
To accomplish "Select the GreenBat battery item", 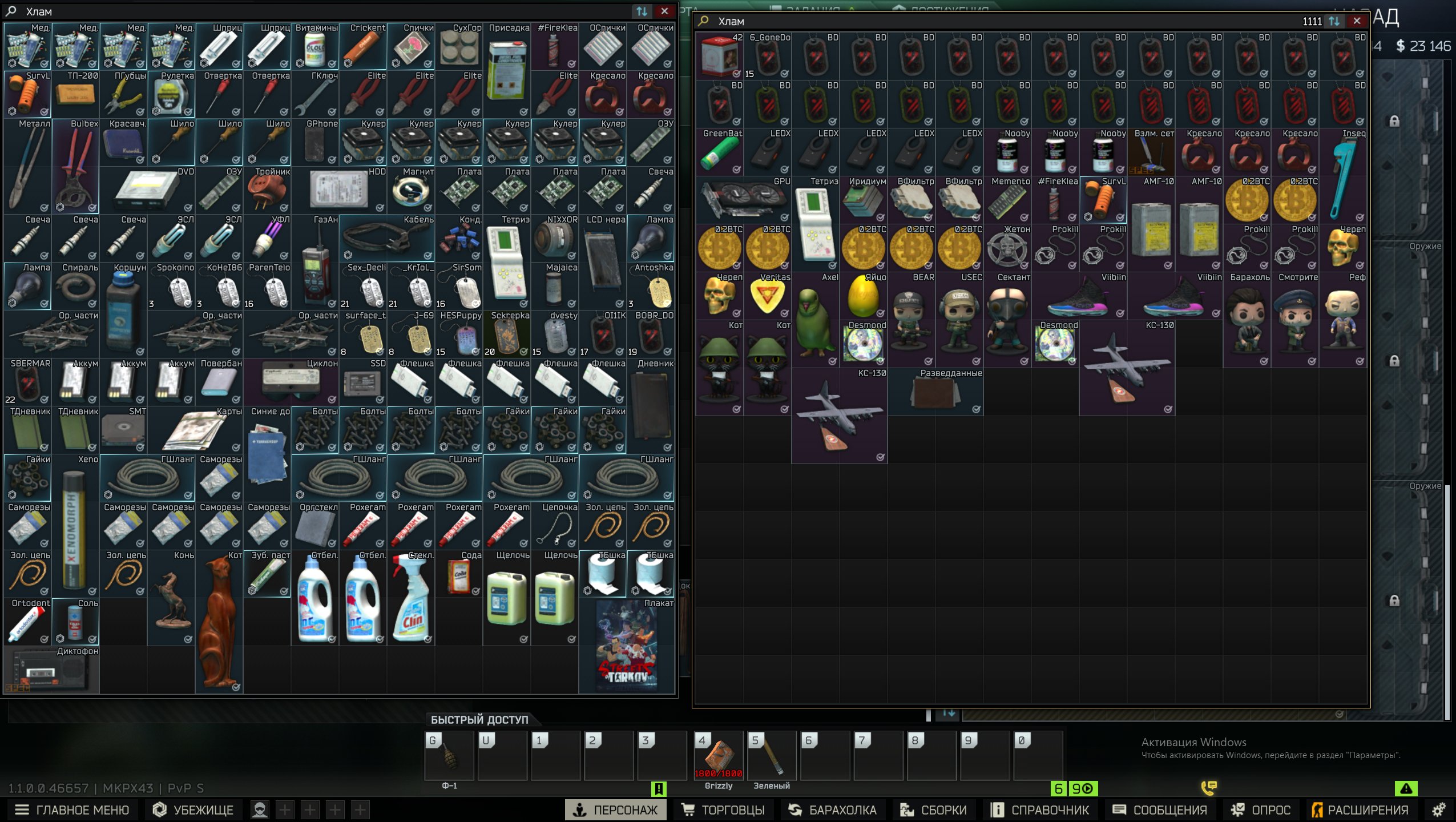I will point(720,152).
